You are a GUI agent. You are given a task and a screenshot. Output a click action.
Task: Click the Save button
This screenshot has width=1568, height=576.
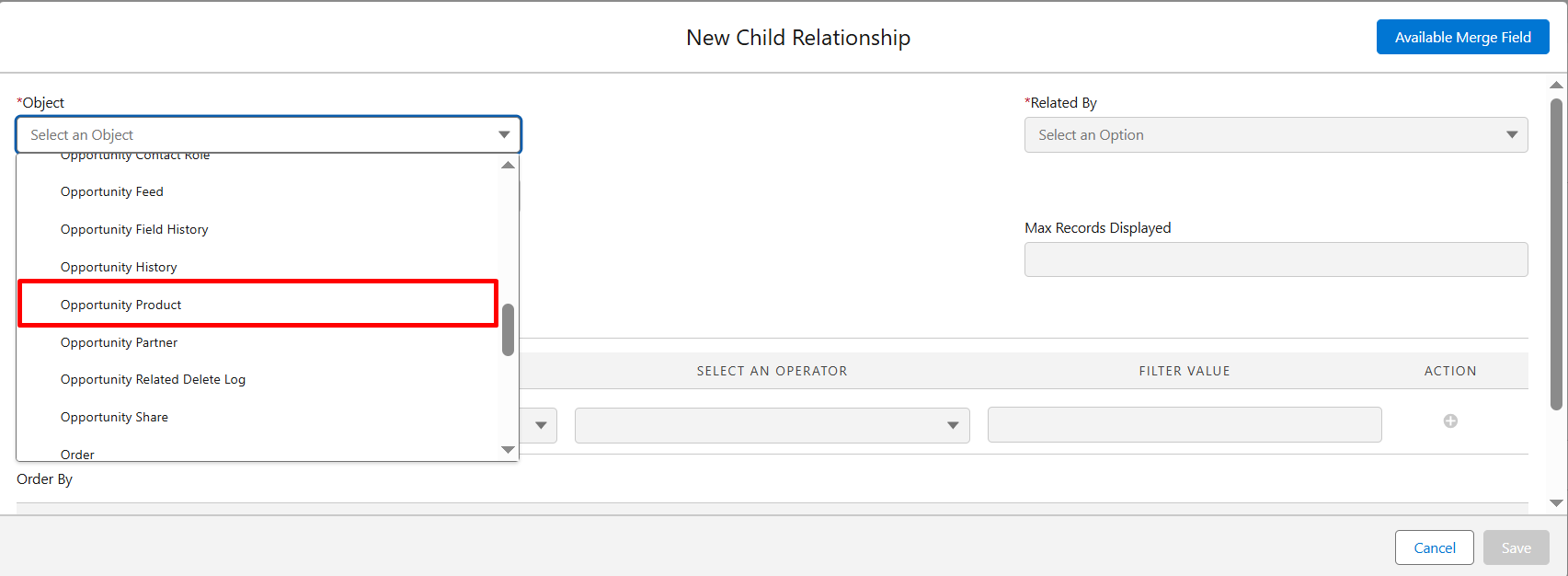(1516, 548)
